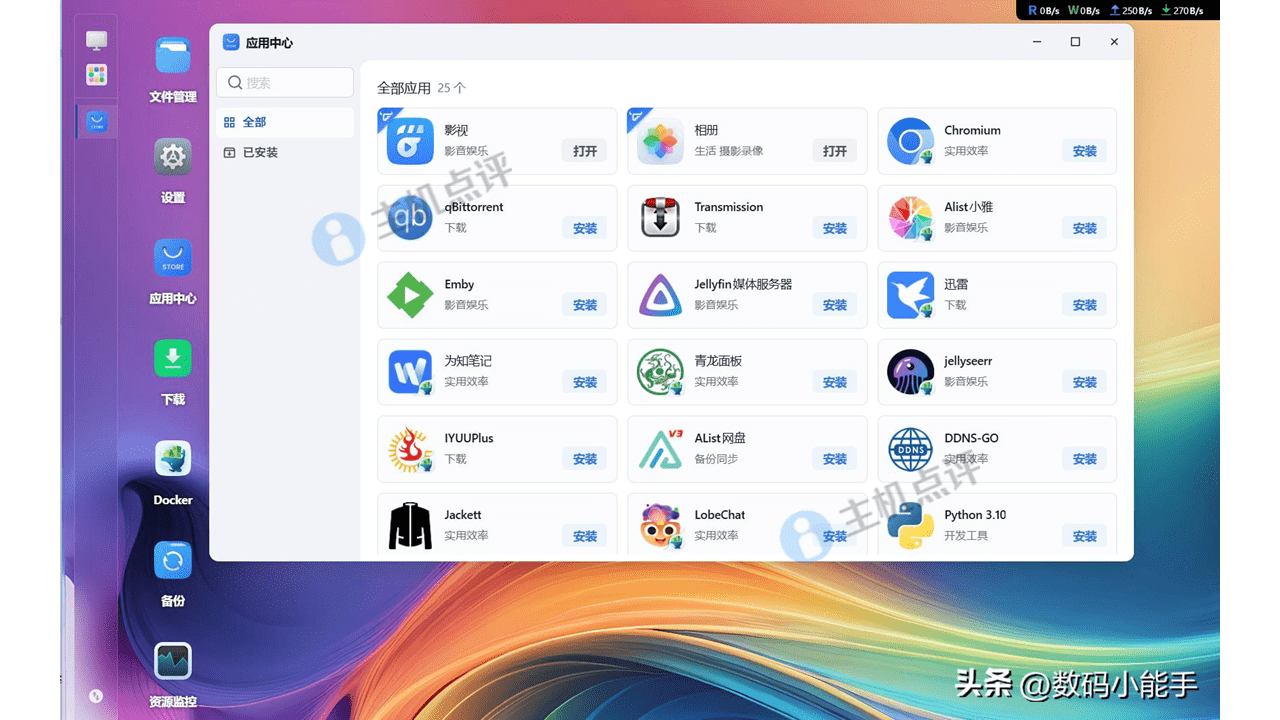Install 青龙面板 with its 安装 button
Image resolution: width=1280 pixels, height=720 pixels.
tap(835, 382)
